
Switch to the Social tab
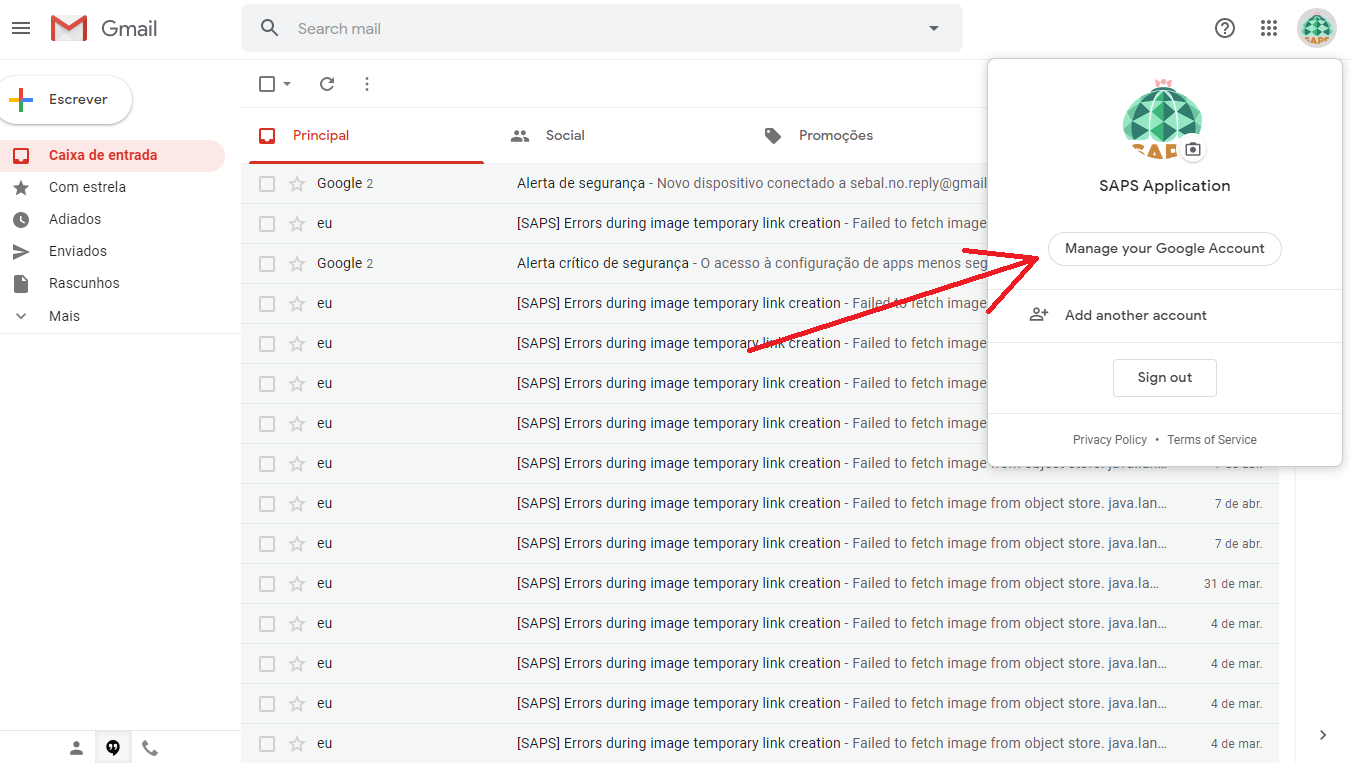(547, 135)
